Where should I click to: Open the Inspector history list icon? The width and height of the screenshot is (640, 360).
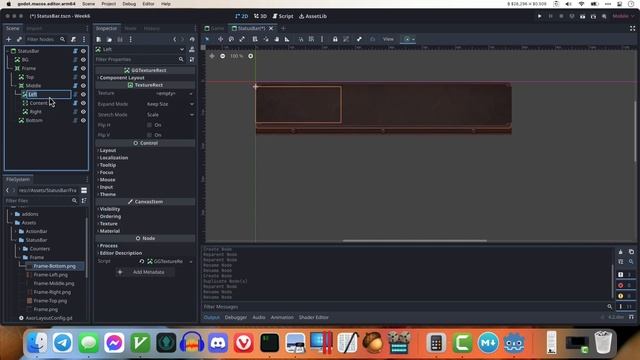(x=192, y=39)
